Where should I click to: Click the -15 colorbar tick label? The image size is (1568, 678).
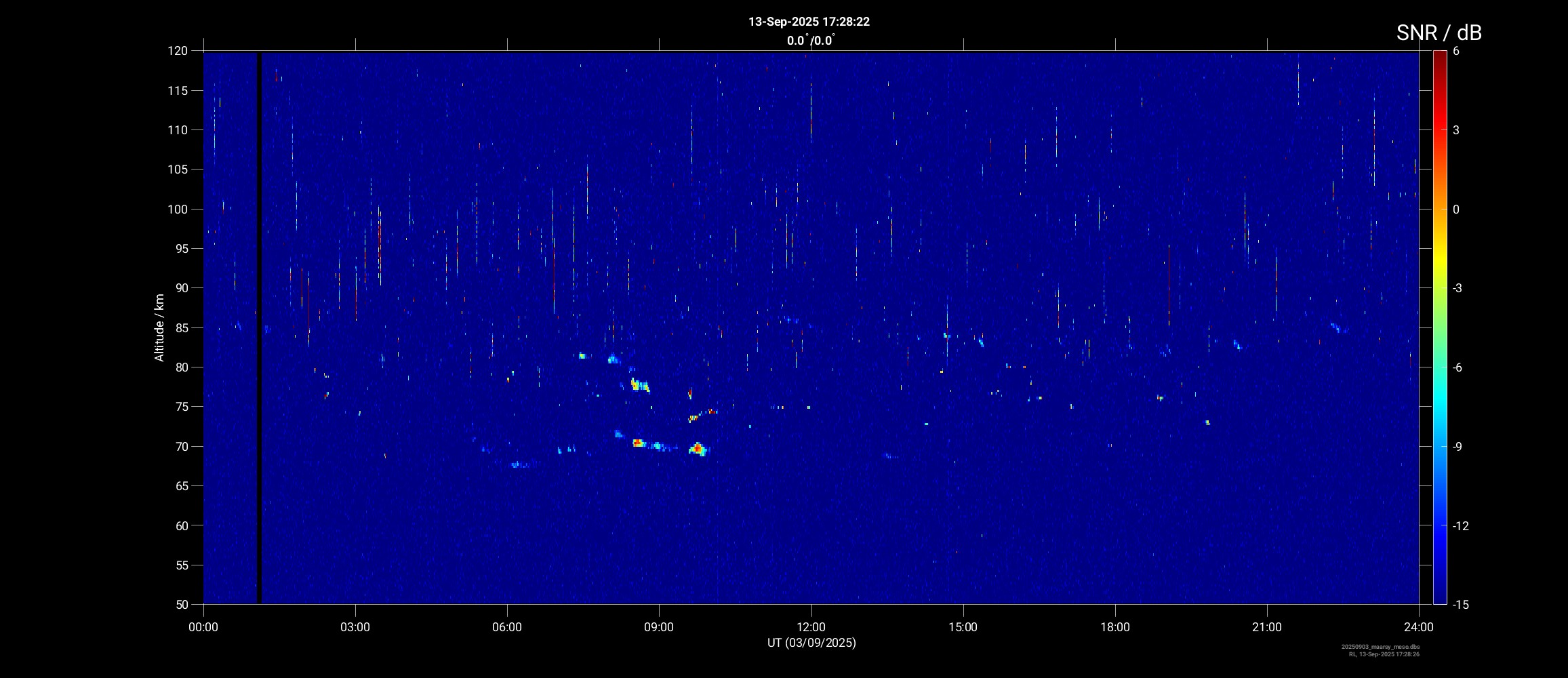1460,604
